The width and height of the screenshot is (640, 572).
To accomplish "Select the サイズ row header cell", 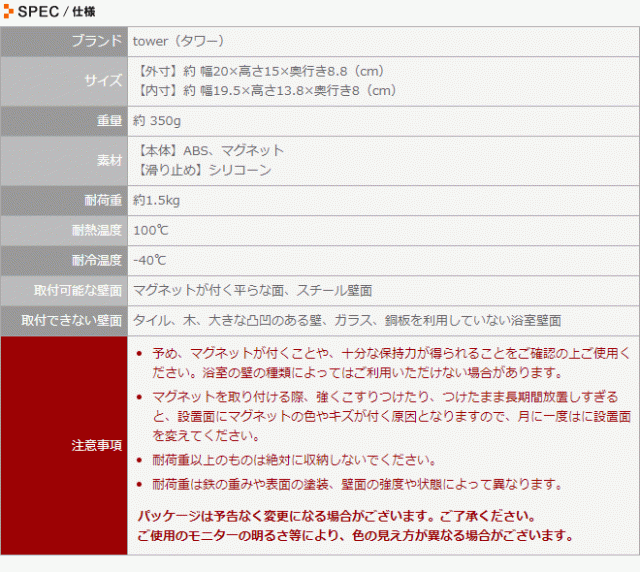I will (64, 81).
